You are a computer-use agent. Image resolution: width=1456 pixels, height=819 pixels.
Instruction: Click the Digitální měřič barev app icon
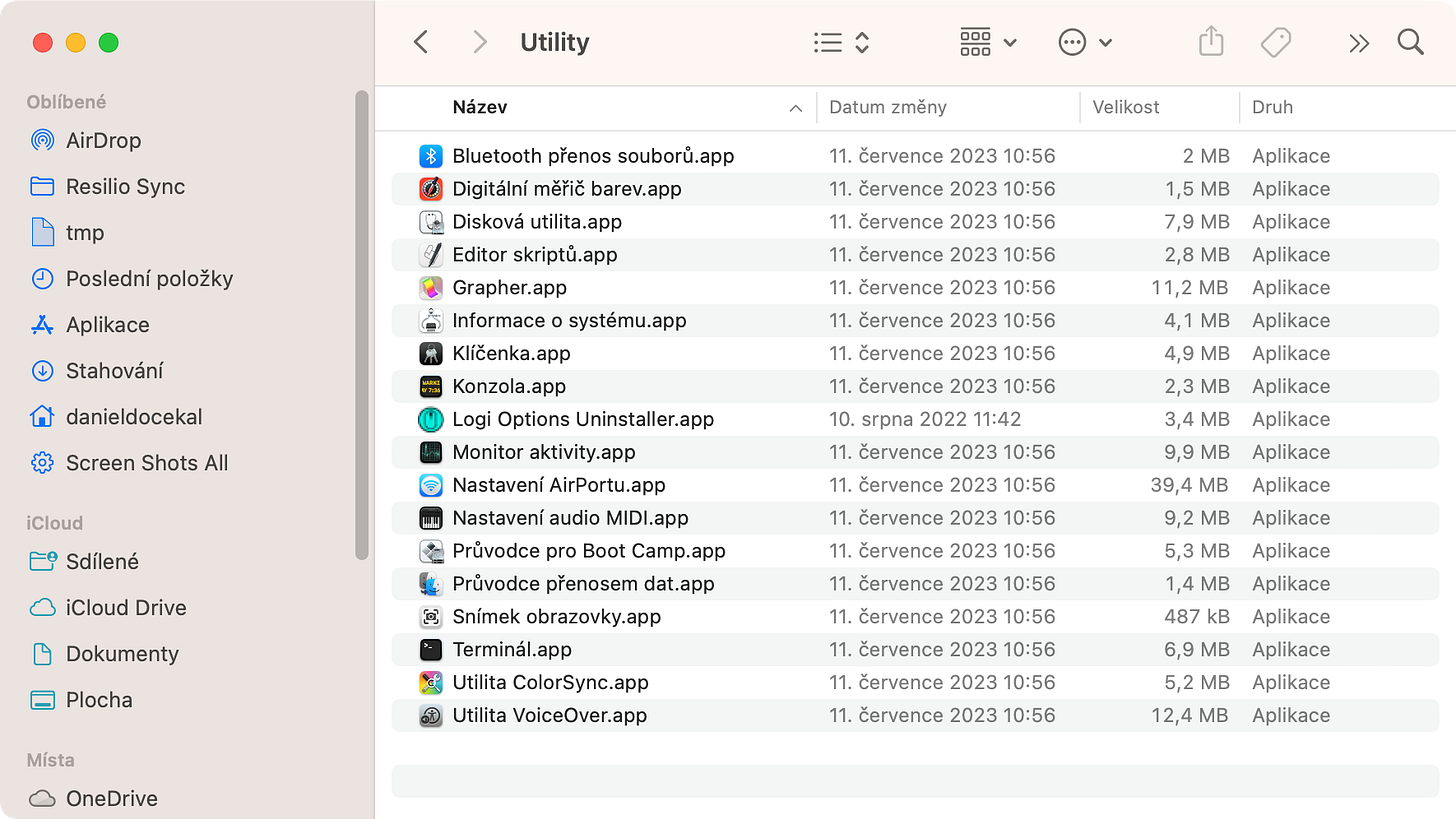pos(431,189)
